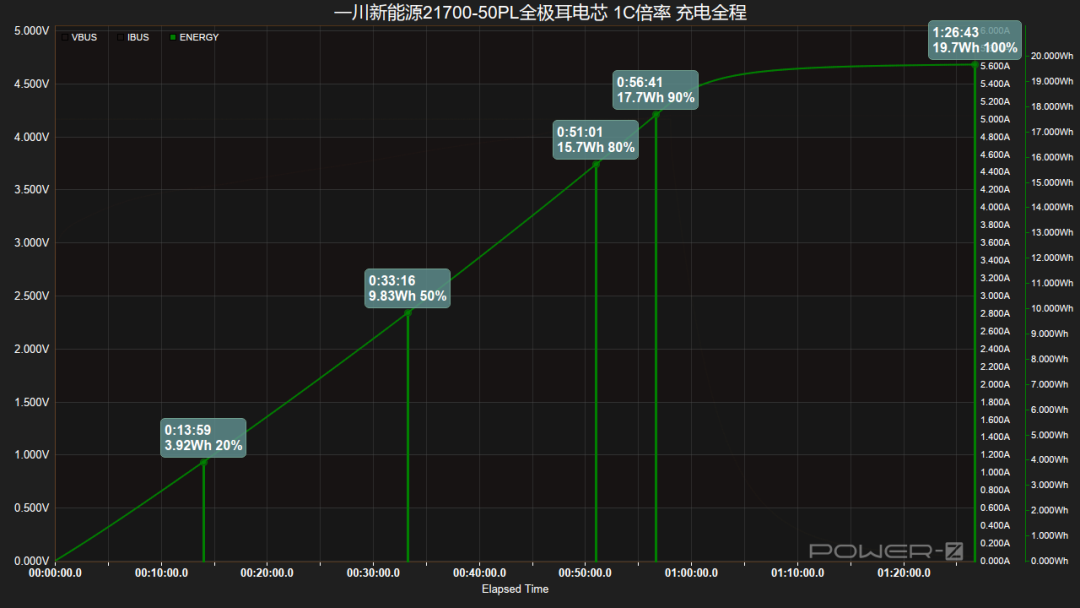Click the "3.500V" voltage axis label
The image size is (1080, 608).
coord(32,189)
